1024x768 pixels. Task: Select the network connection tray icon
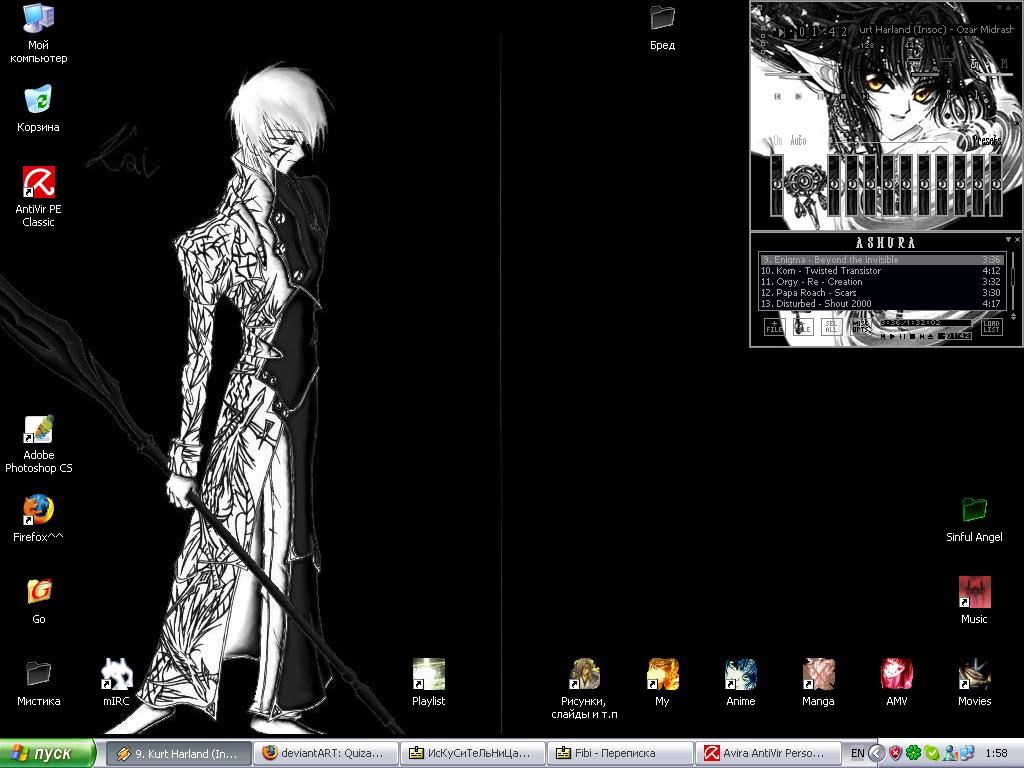[967, 753]
